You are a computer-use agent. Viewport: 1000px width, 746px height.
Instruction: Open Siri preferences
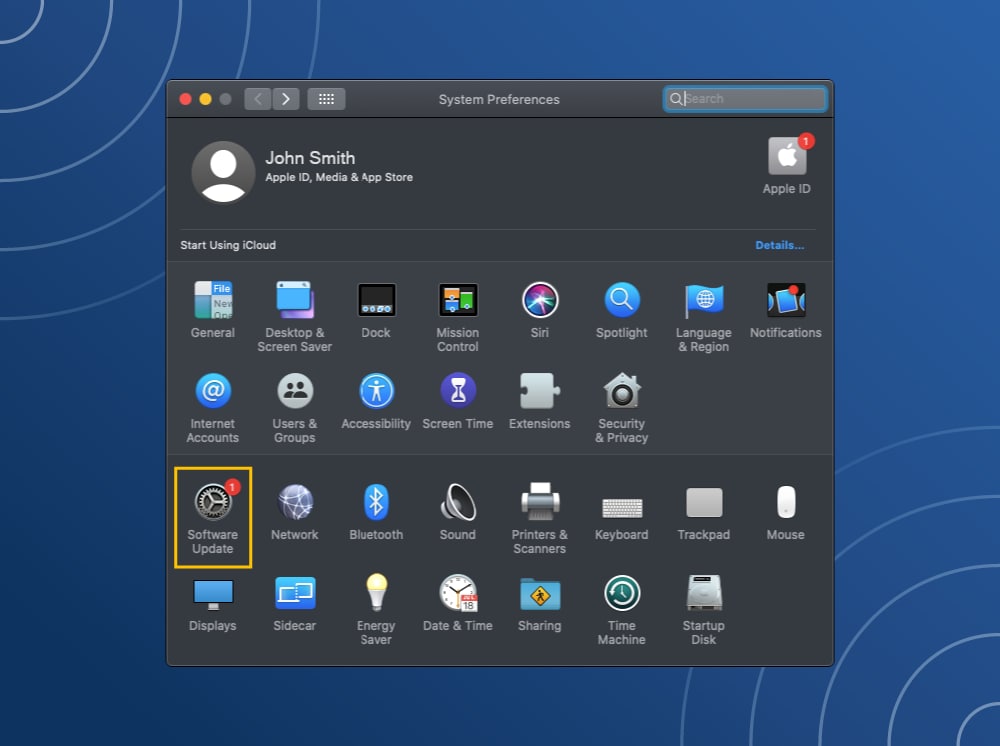pyautogui.click(x=540, y=310)
